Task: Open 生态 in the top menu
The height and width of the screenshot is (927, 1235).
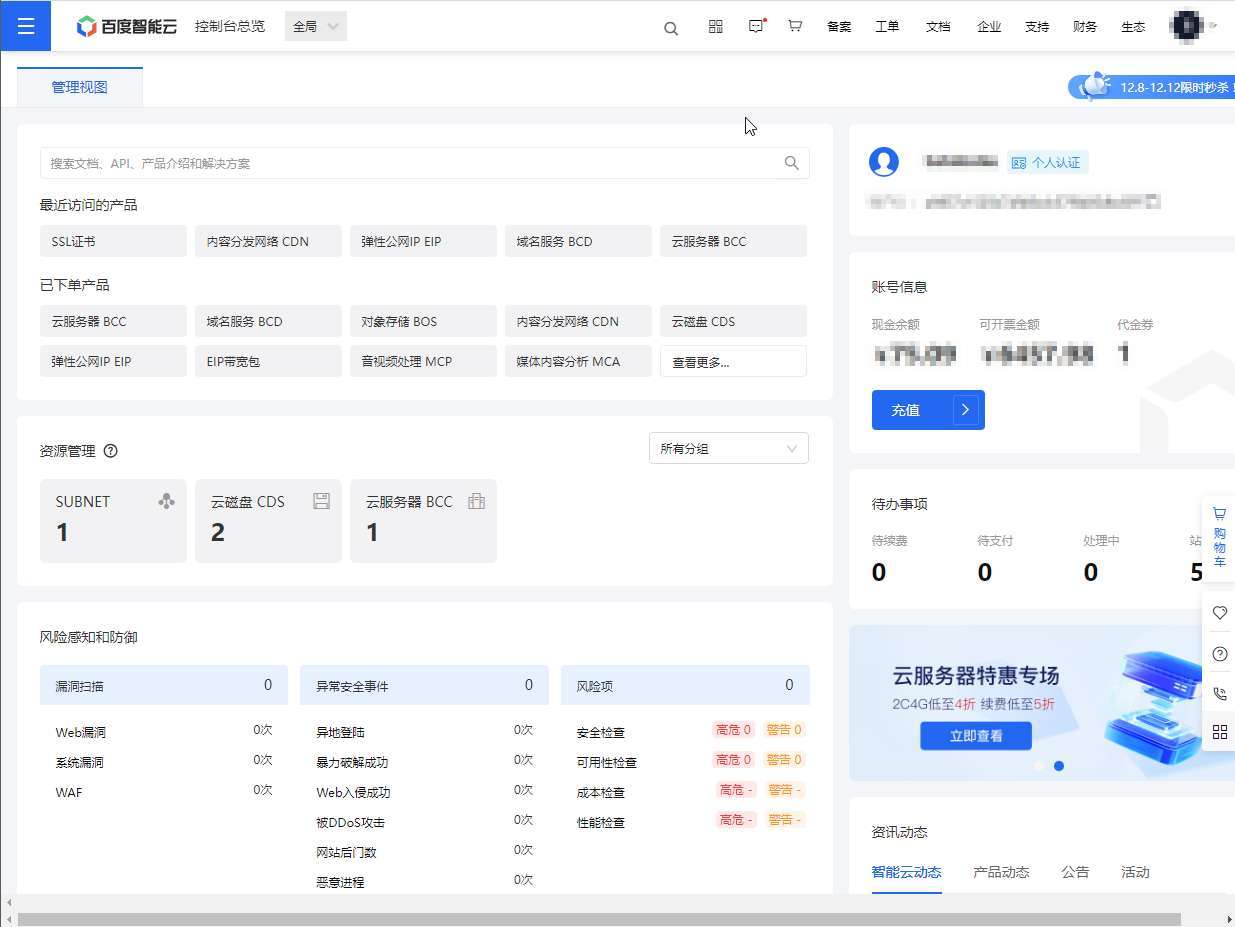Action: 1133,27
